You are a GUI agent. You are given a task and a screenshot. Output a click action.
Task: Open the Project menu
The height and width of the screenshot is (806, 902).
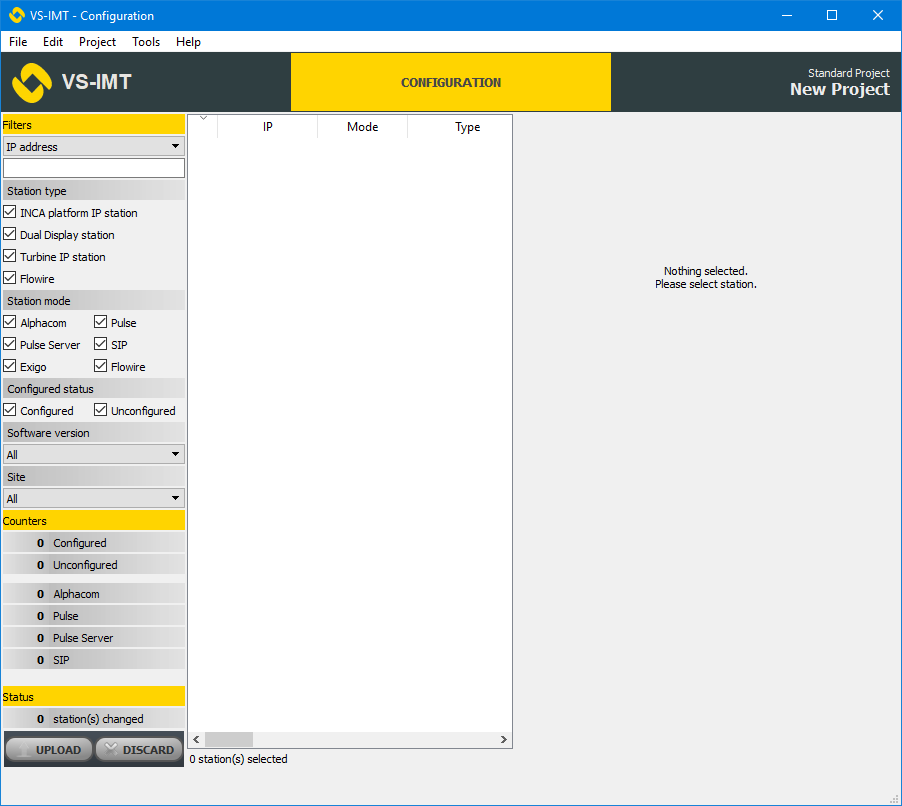(x=97, y=42)
